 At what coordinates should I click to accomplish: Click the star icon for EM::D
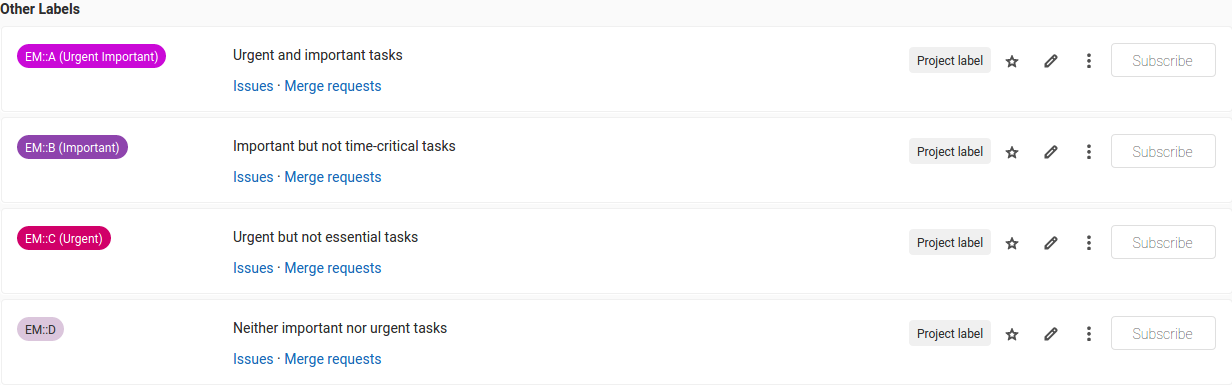tap(1011, 334)
